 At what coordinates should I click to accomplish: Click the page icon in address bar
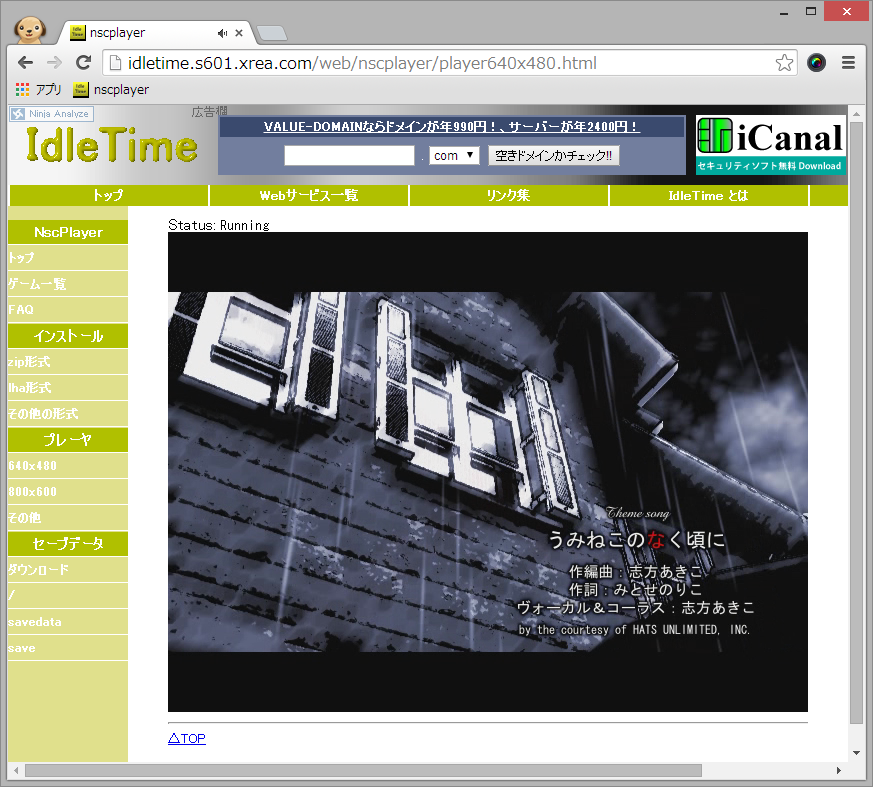(x=115, y=63)
